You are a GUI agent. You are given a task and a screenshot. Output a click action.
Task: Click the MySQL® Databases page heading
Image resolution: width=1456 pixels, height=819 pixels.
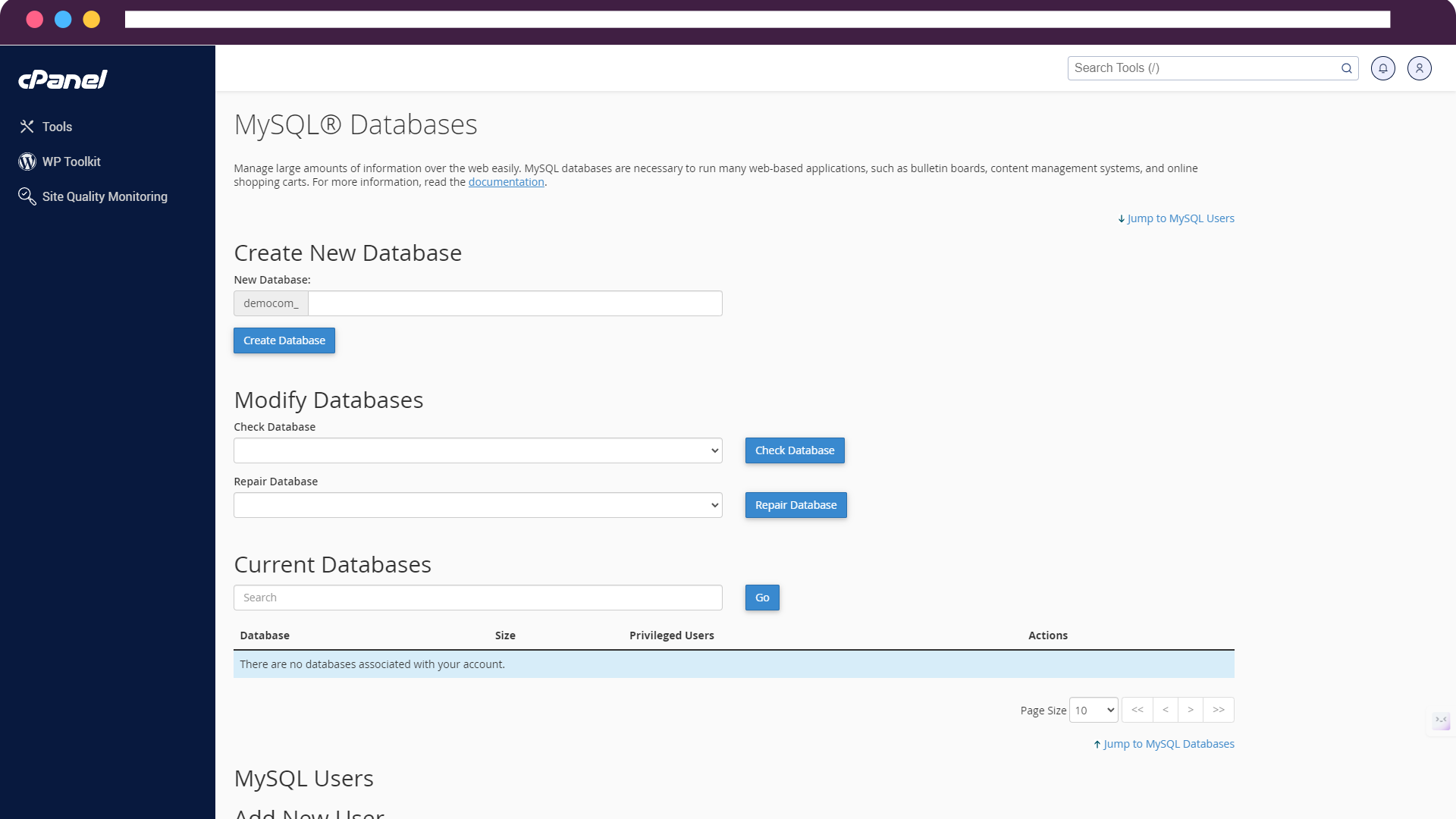[x=356, y=124]
